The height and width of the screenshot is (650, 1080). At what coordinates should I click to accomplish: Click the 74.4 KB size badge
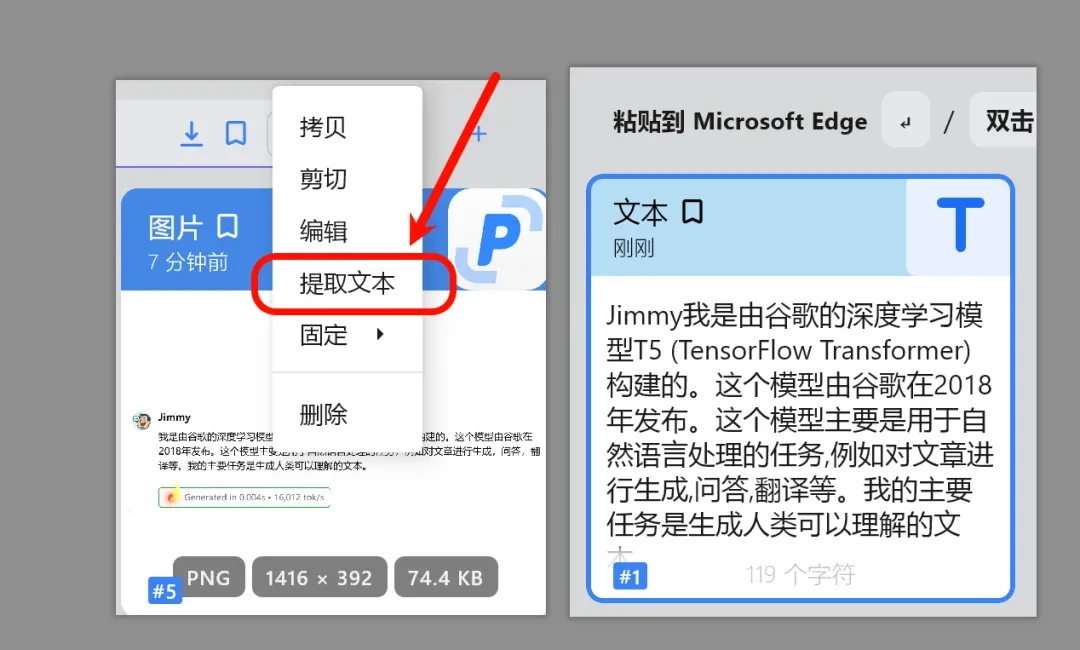pyautogui.click(x=446, y=577)
